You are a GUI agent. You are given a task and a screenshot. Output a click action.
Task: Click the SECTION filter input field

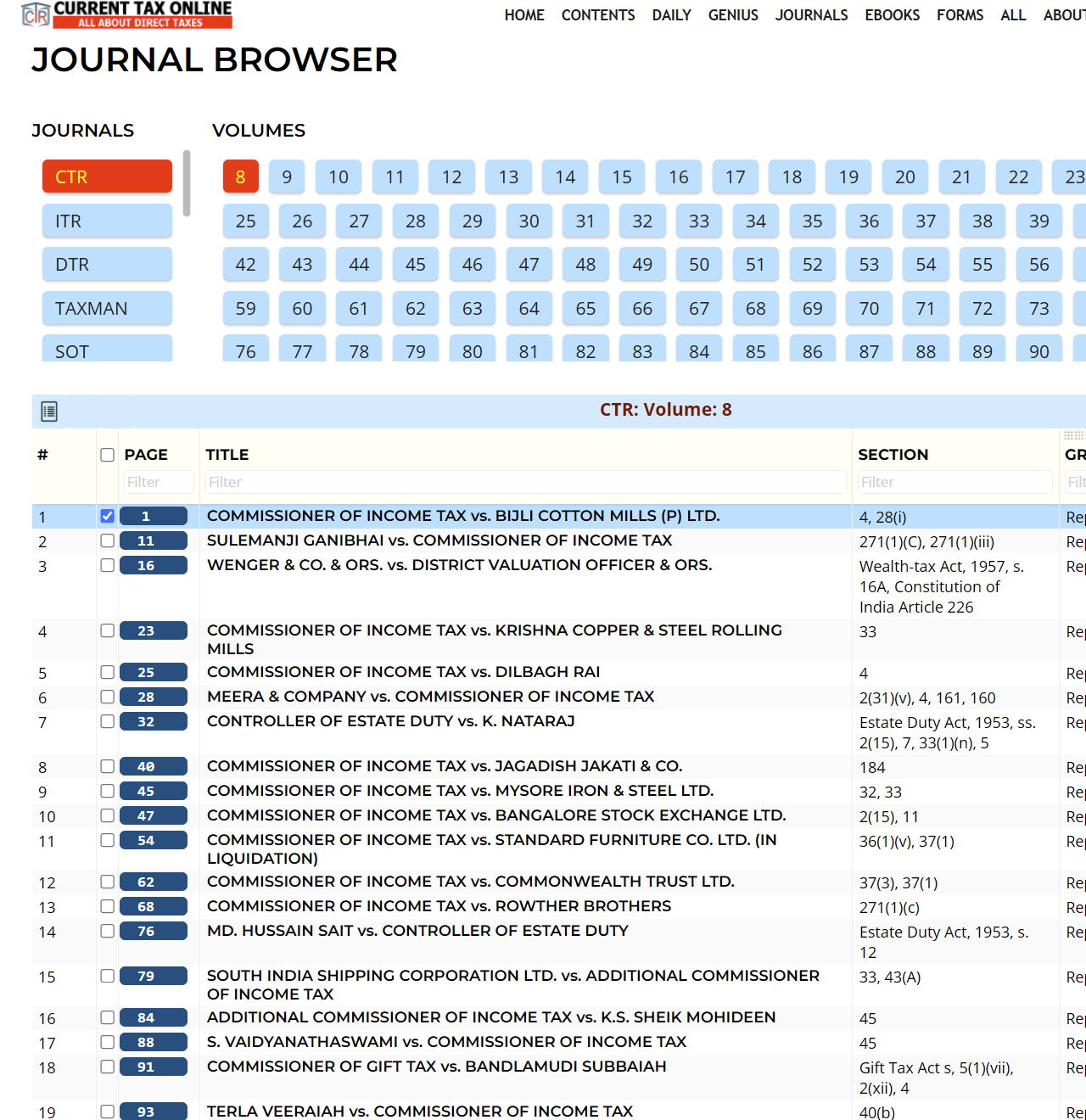coord(955,482)
